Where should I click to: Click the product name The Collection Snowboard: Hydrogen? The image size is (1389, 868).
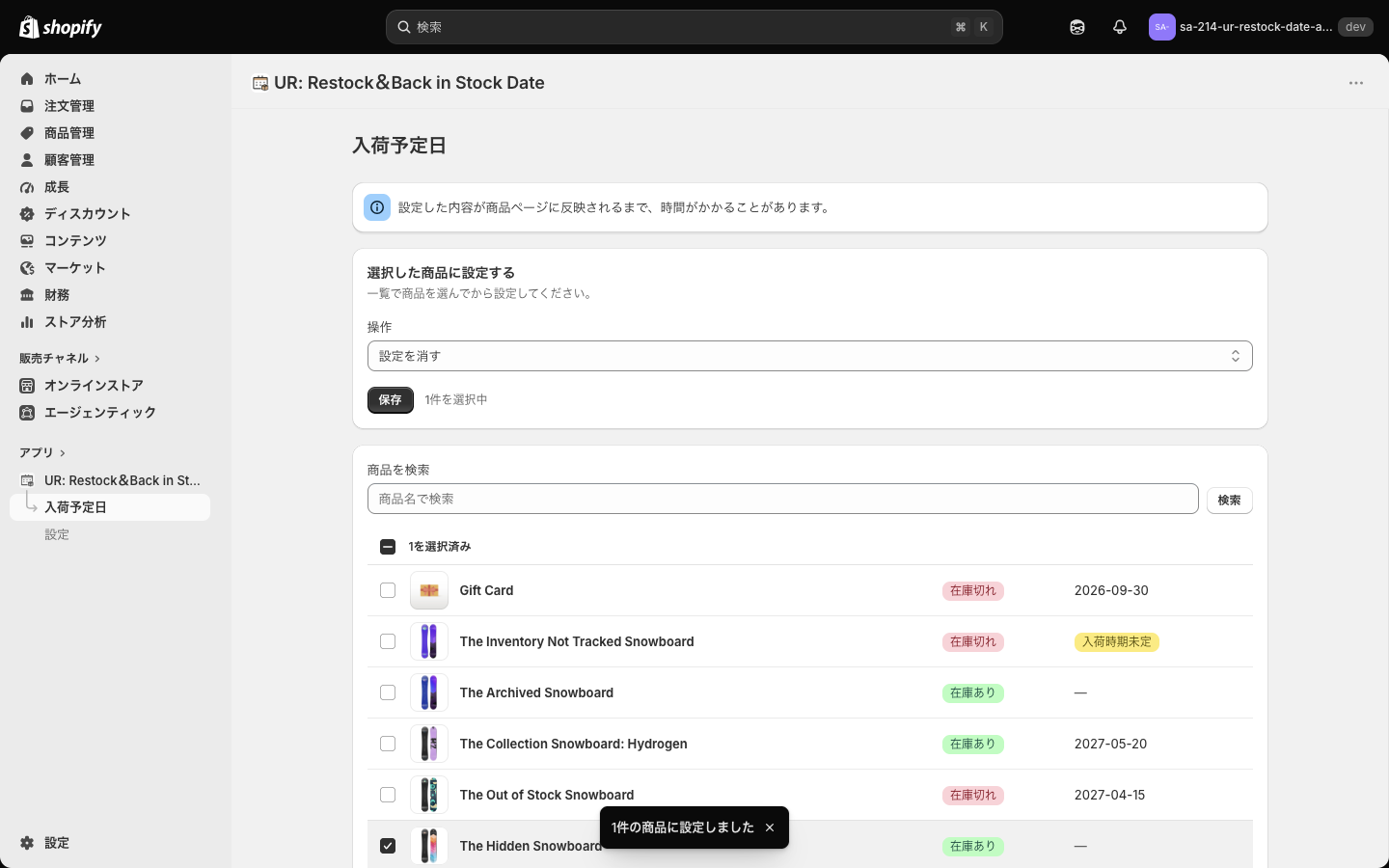[574, 744]
